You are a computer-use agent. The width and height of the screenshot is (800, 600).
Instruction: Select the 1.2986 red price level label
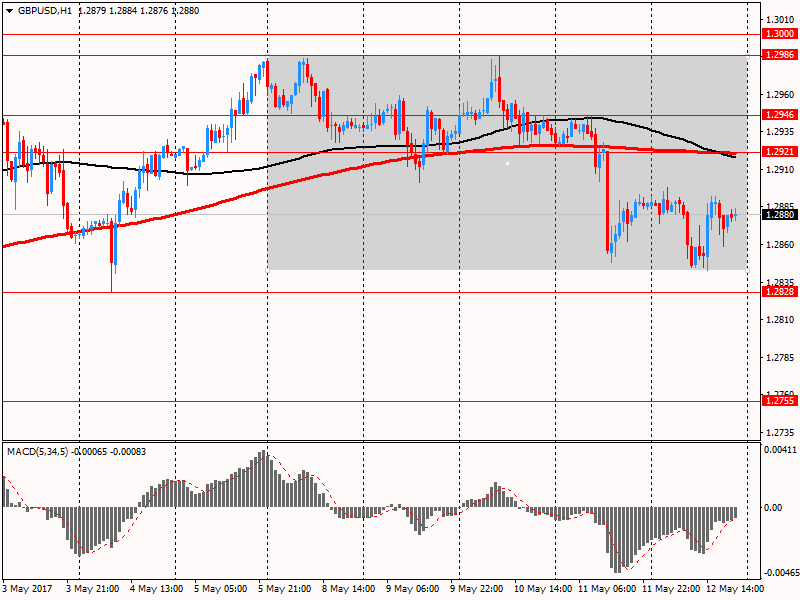coord(780,55)
